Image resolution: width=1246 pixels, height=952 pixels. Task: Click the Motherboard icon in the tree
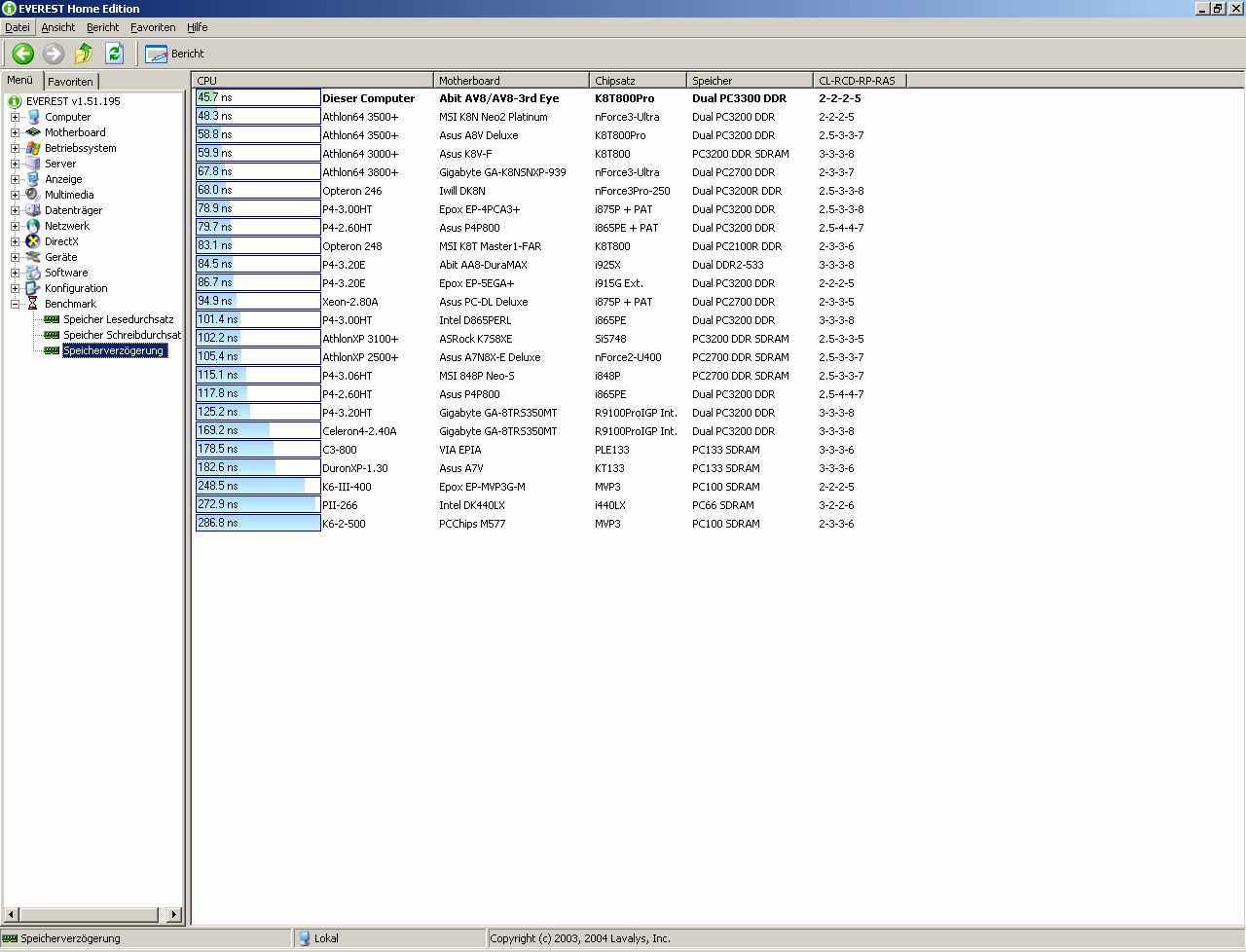click(33, 132)
